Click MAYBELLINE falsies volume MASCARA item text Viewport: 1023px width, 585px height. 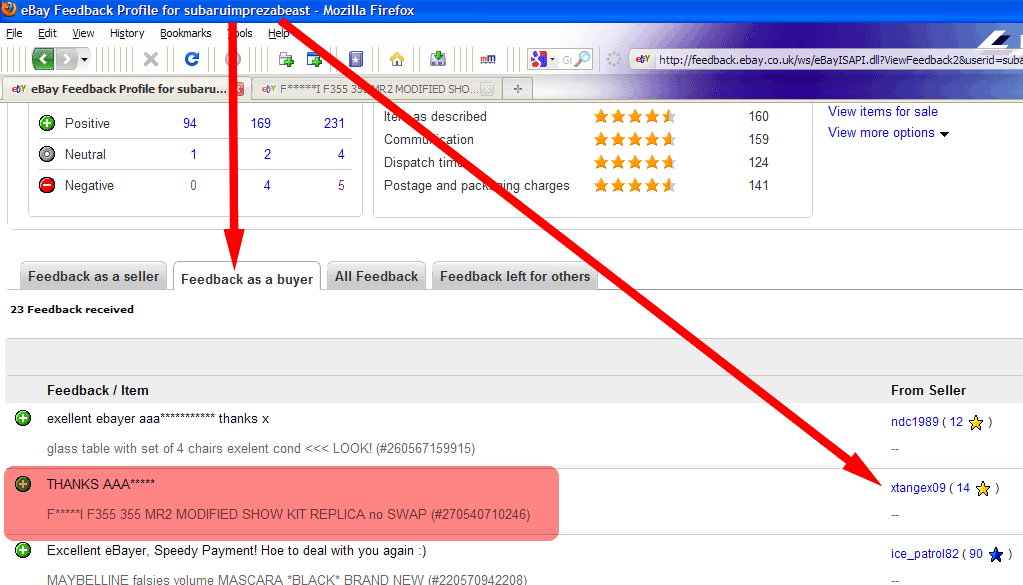(286, 579)
